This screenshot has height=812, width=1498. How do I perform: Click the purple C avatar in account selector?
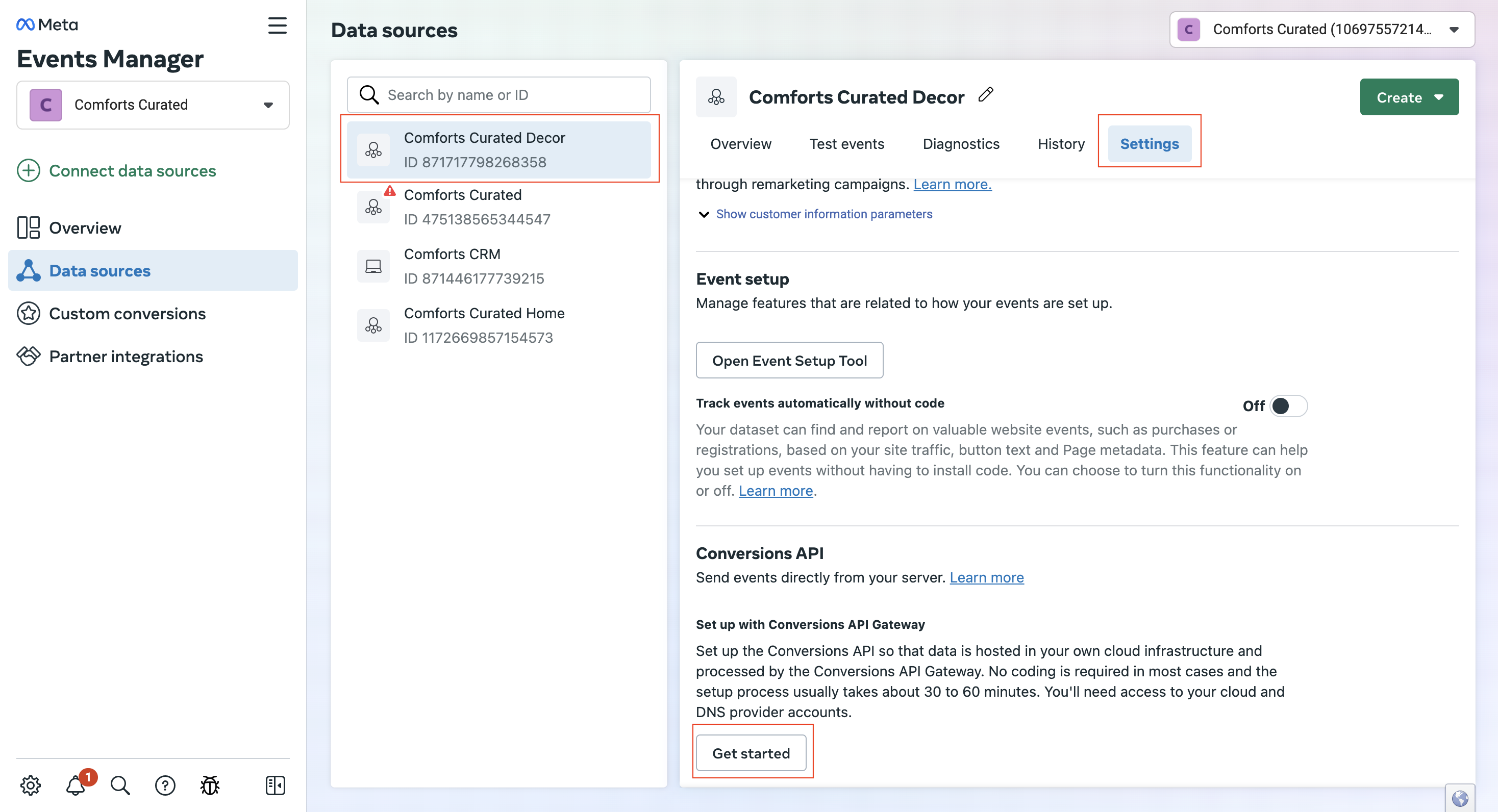[1189, 29]
